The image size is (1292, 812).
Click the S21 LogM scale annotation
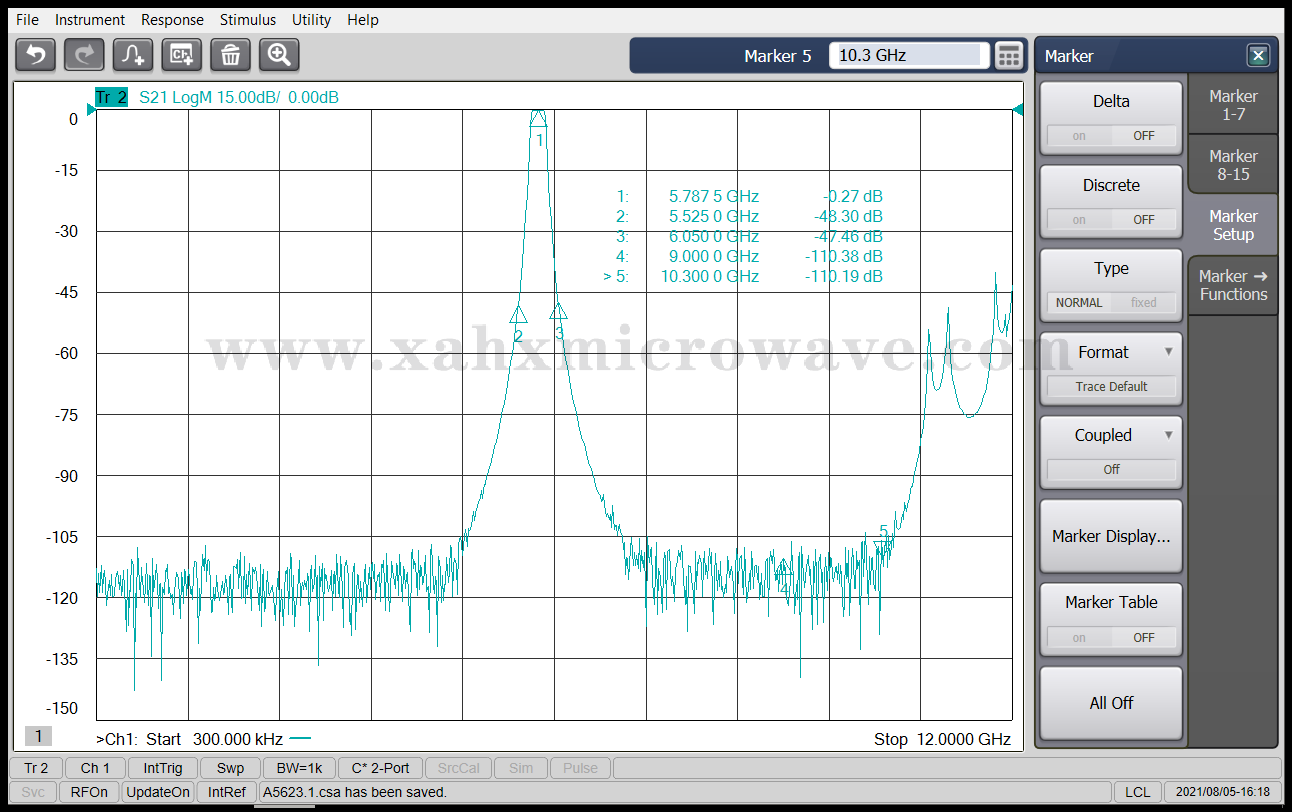tap(238, 97)
